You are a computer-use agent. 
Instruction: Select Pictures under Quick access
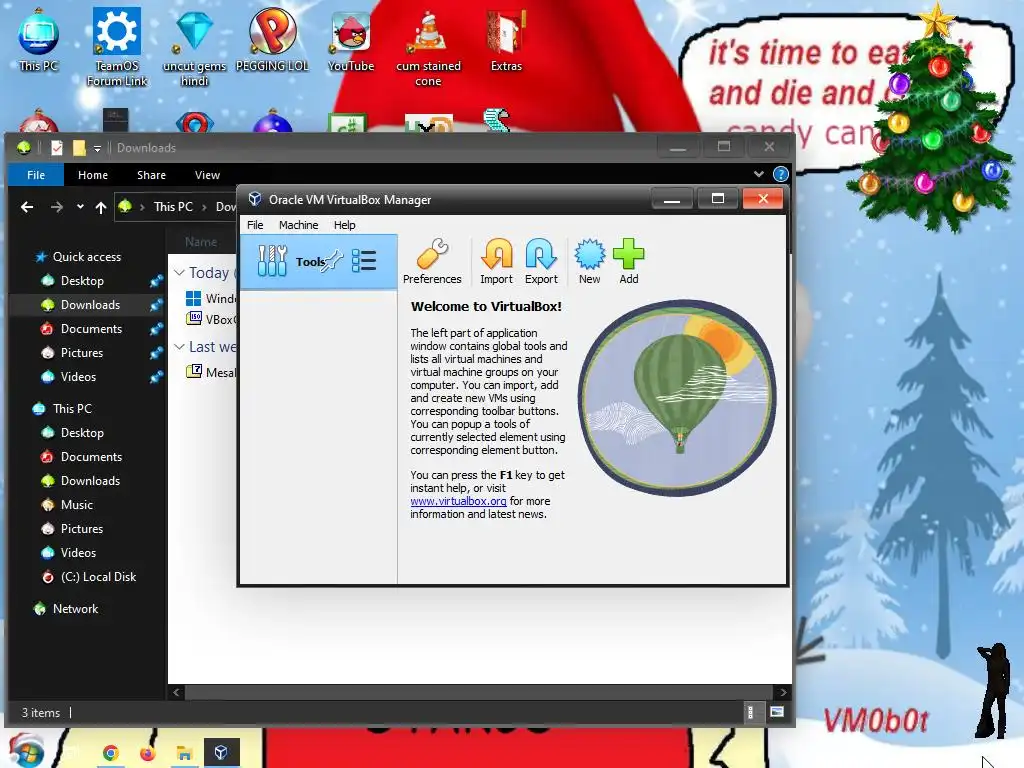click(x=81, y=353)
